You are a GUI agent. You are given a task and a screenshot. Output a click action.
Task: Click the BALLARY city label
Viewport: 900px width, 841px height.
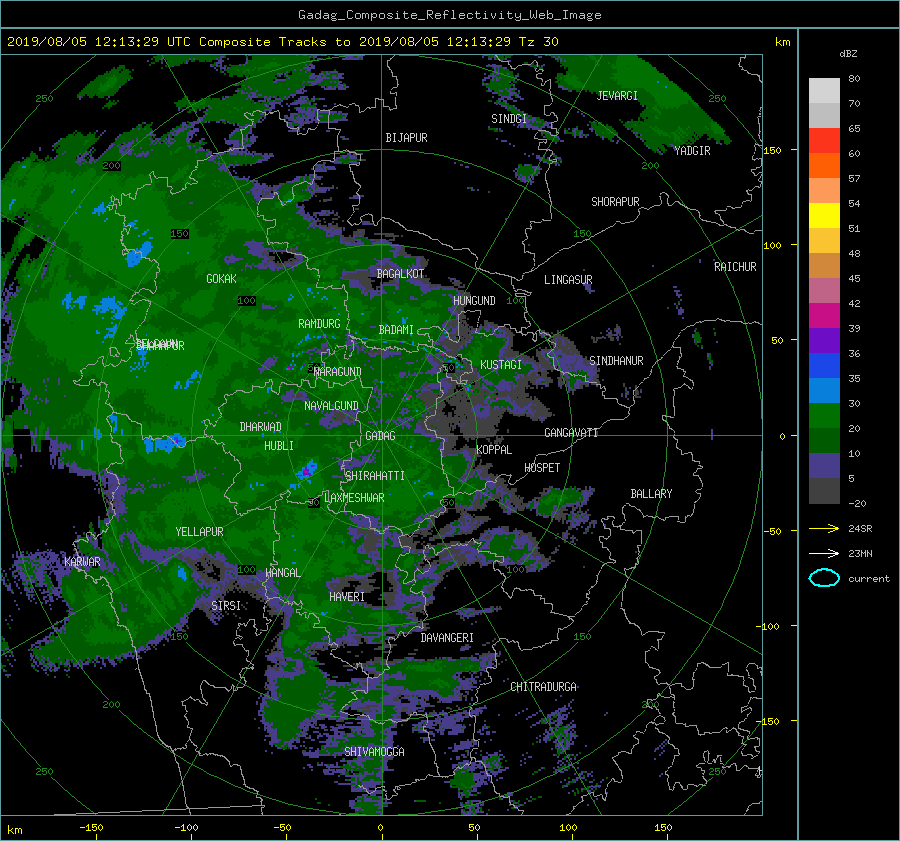(x=651, y=494)
